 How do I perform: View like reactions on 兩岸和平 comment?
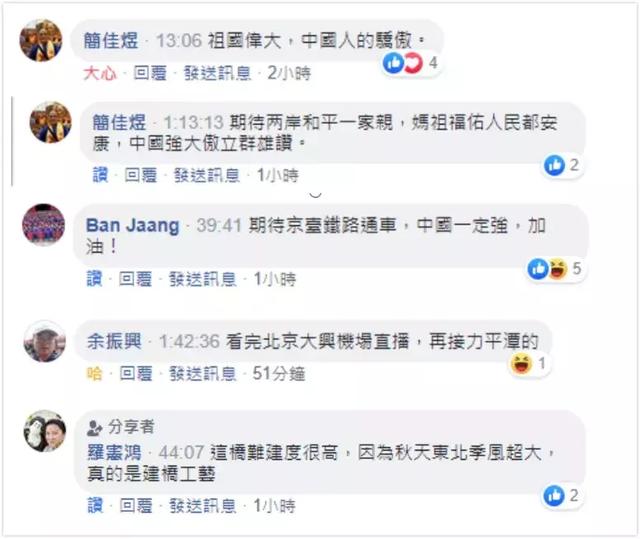pos(562,165)
